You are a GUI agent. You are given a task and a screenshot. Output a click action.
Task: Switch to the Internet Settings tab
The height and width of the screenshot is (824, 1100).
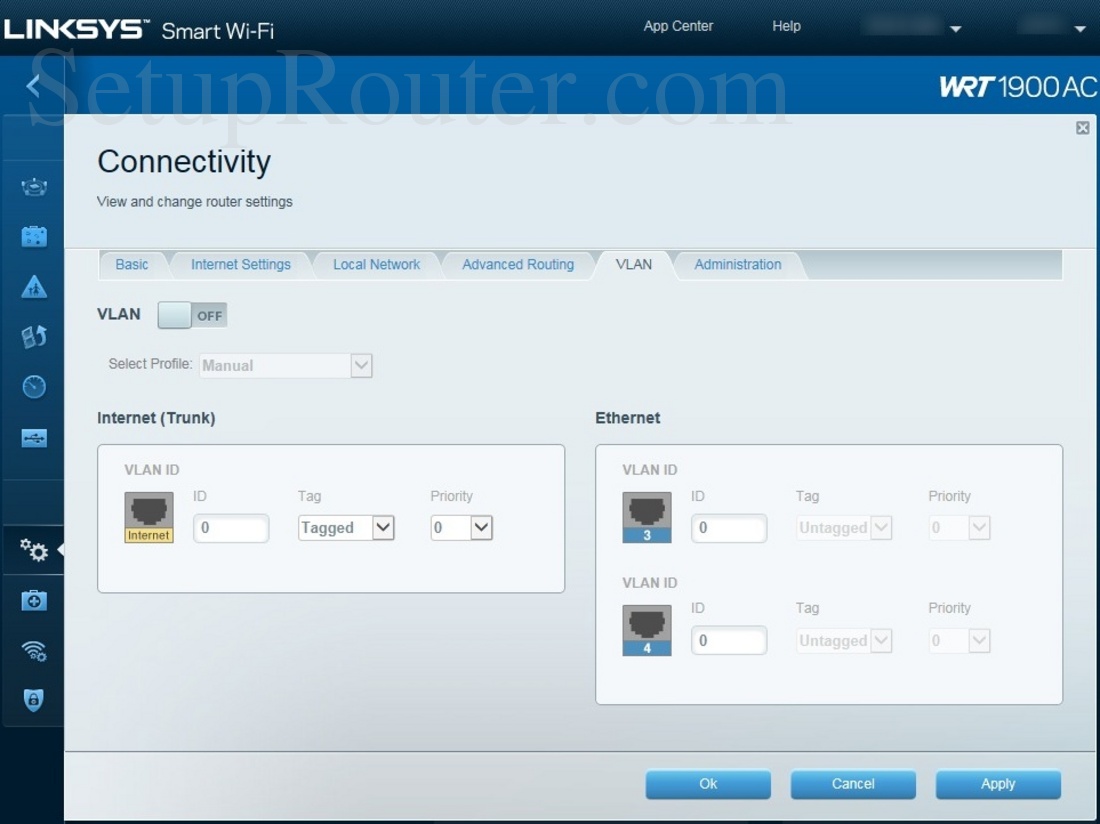coord(241,264)
